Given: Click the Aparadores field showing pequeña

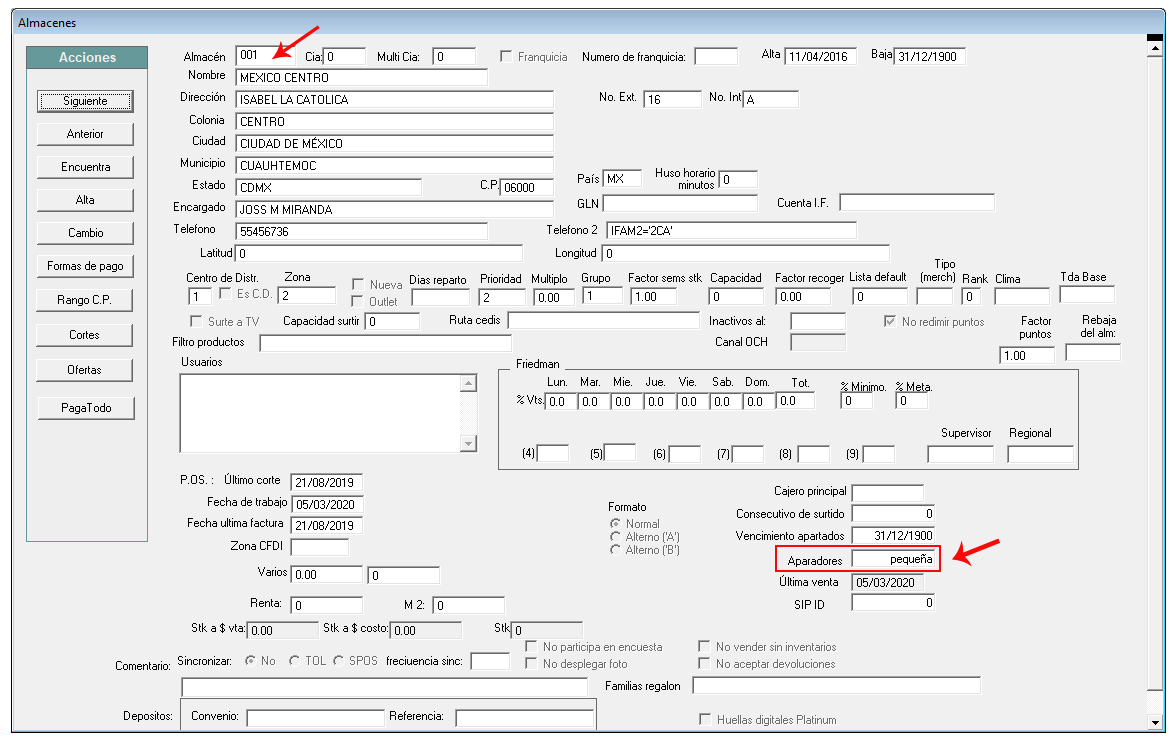Looking at the screenshot, I should pos(894,559).
